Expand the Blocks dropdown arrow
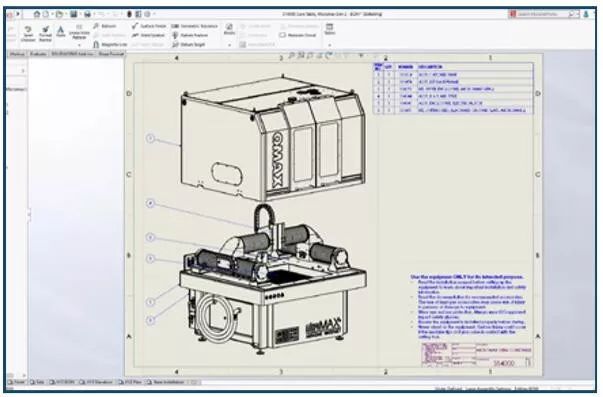The image size is (603, 397). click(230, 45)
